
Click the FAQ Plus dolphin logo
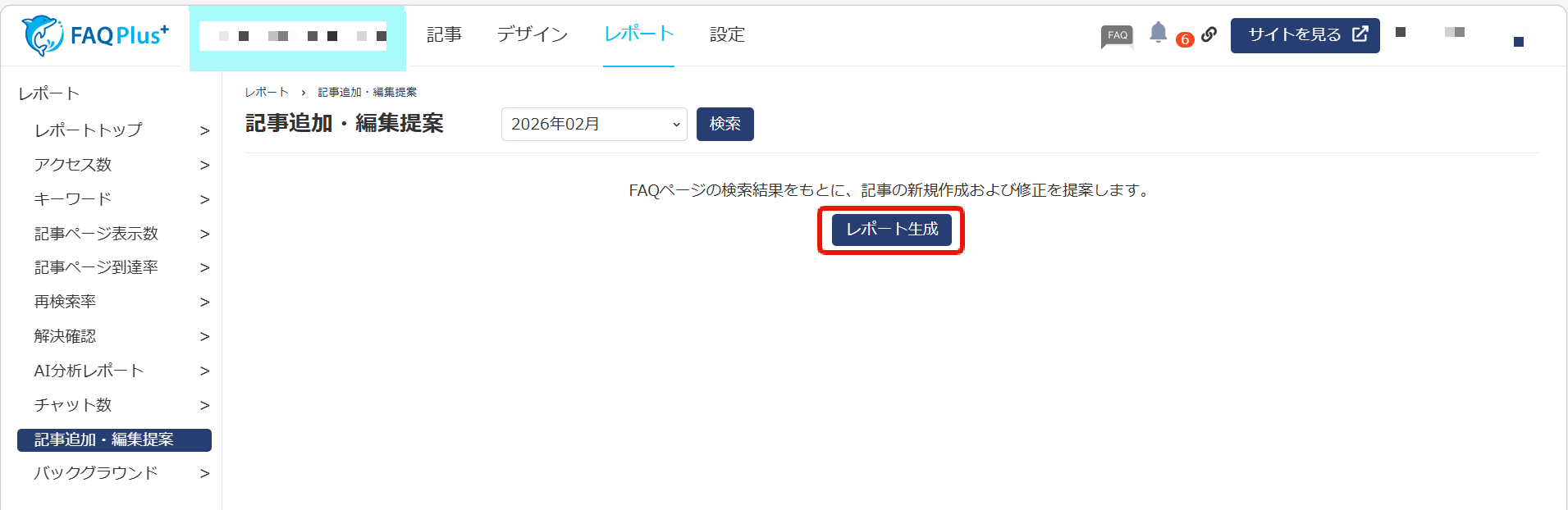94,35
